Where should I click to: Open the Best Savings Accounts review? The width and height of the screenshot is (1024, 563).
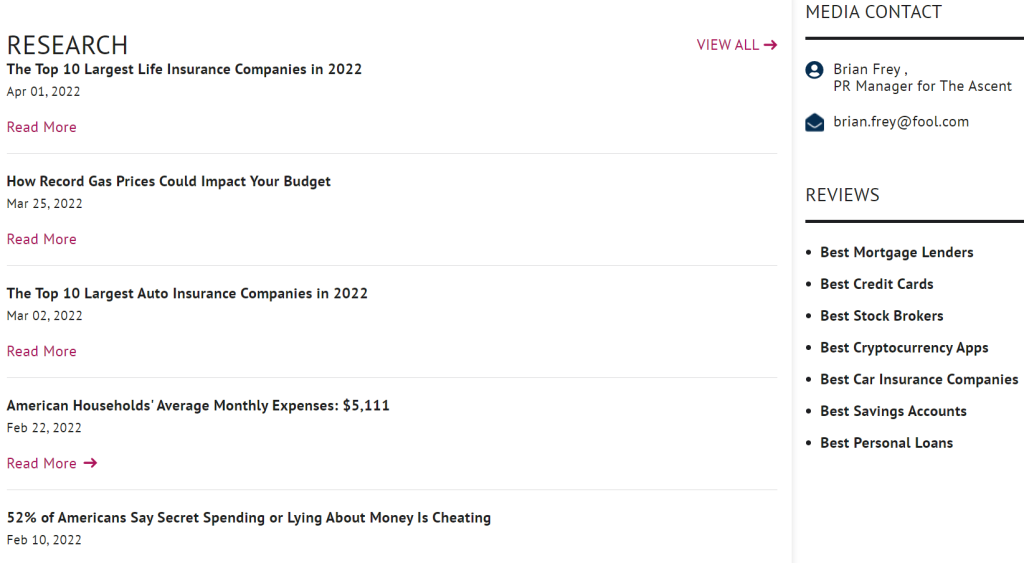(893, 411)
